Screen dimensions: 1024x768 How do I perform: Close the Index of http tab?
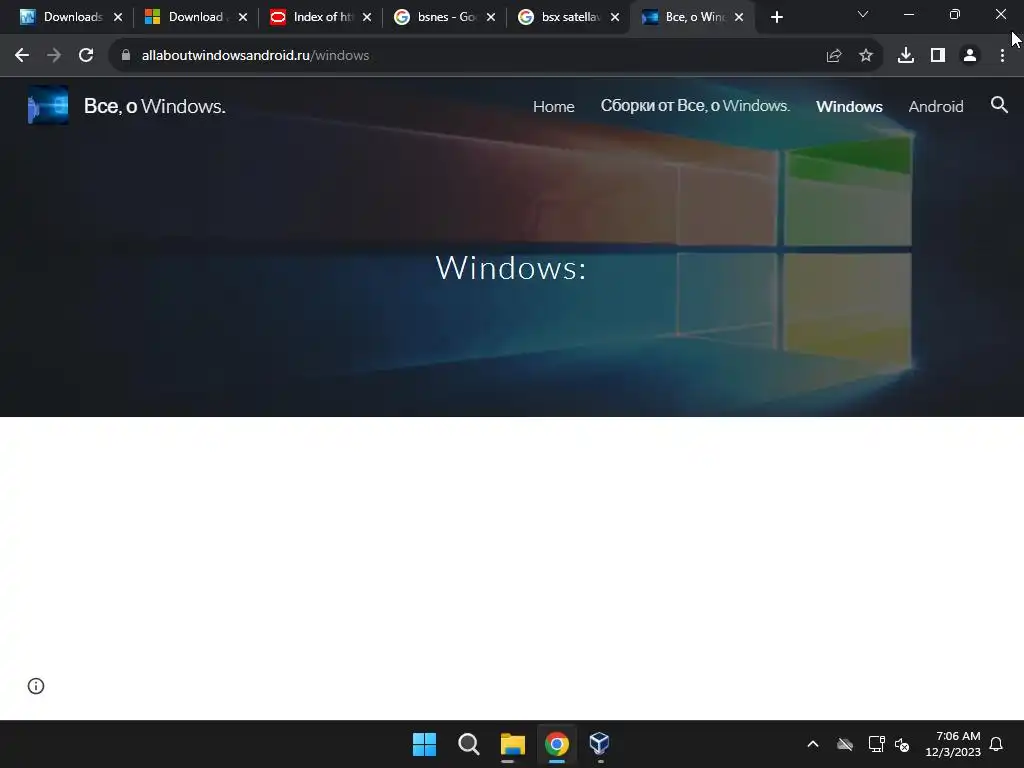point(366,18)
